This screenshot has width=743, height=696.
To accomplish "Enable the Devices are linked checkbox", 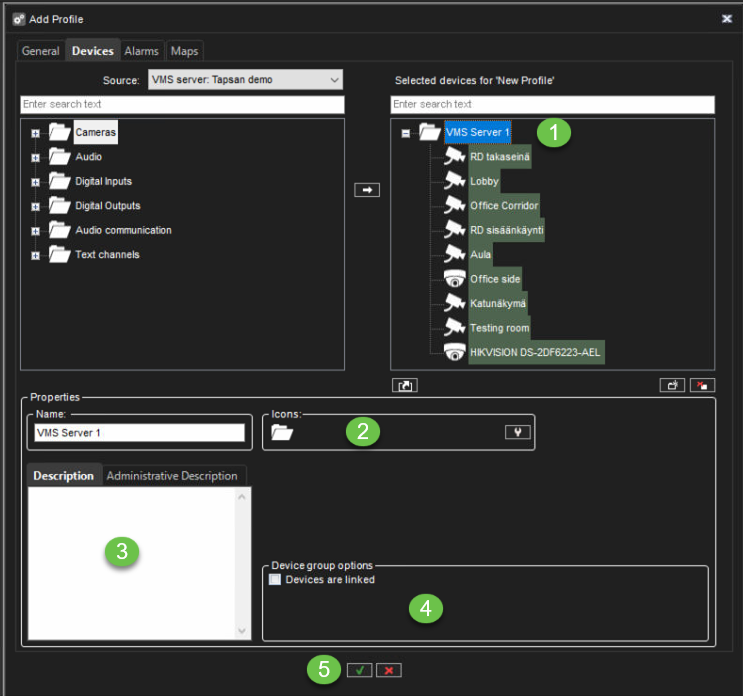I will click(275, 579).
